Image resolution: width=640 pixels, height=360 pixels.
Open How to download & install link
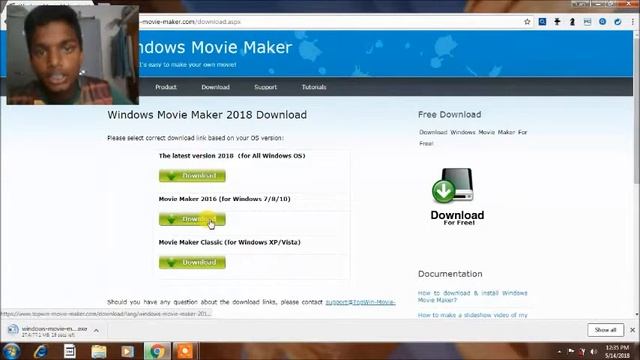(473, 296)
